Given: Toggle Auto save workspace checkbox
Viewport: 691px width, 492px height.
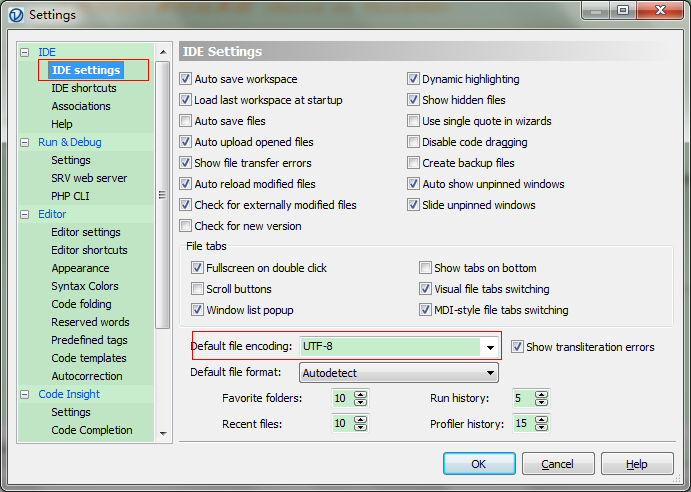Looking at the screenshot, I should tap(186, 79).
